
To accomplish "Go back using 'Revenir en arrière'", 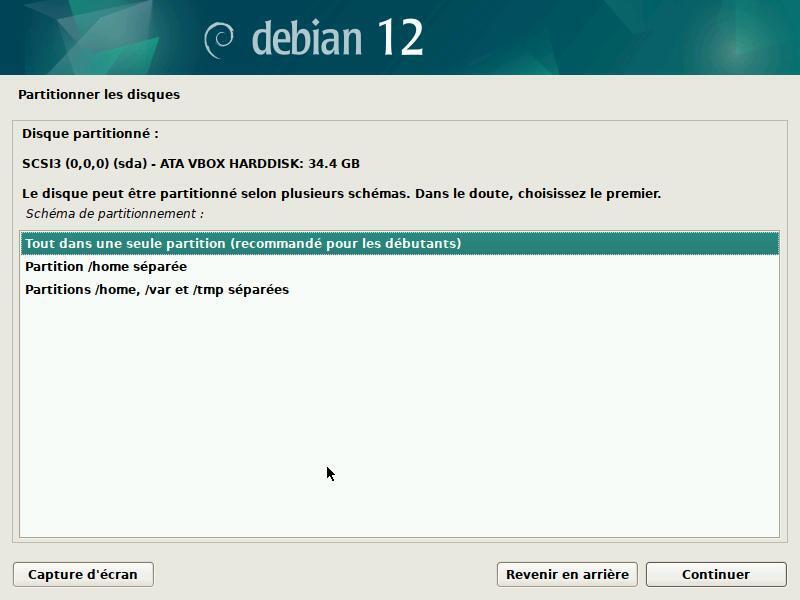I will click(x=565, y=574).
